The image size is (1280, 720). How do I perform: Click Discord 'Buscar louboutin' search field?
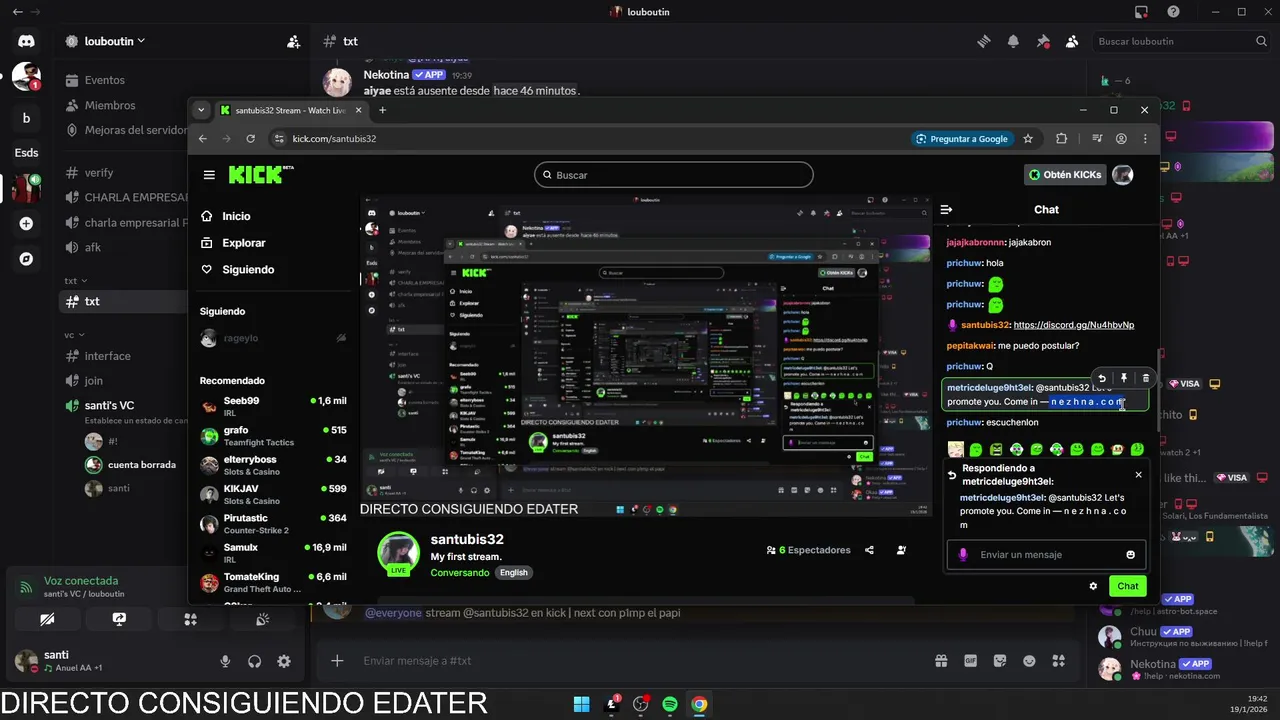(1180, 41)
